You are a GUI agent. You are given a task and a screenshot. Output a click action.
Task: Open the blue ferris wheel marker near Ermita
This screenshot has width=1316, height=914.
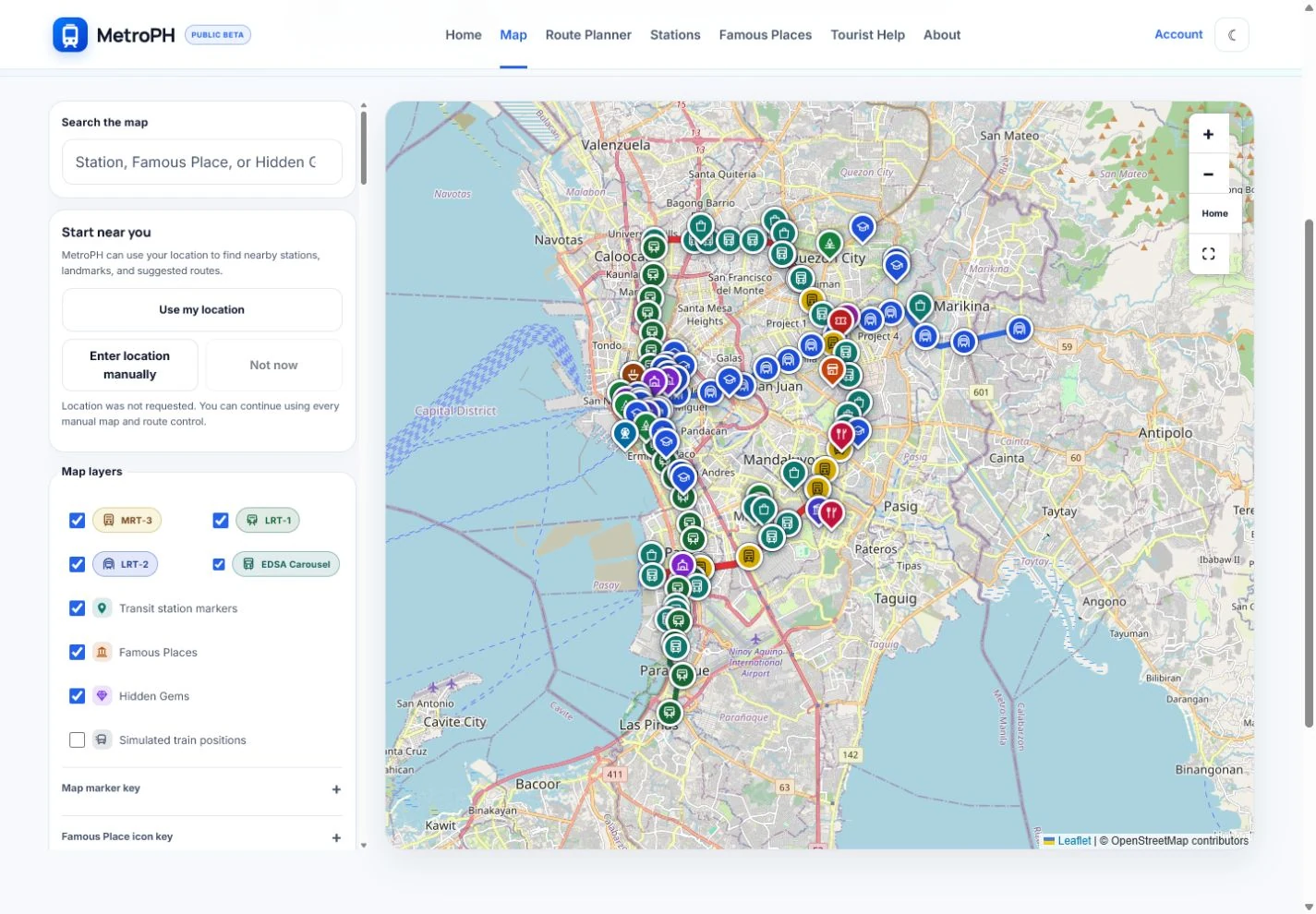tap(625, 432)
